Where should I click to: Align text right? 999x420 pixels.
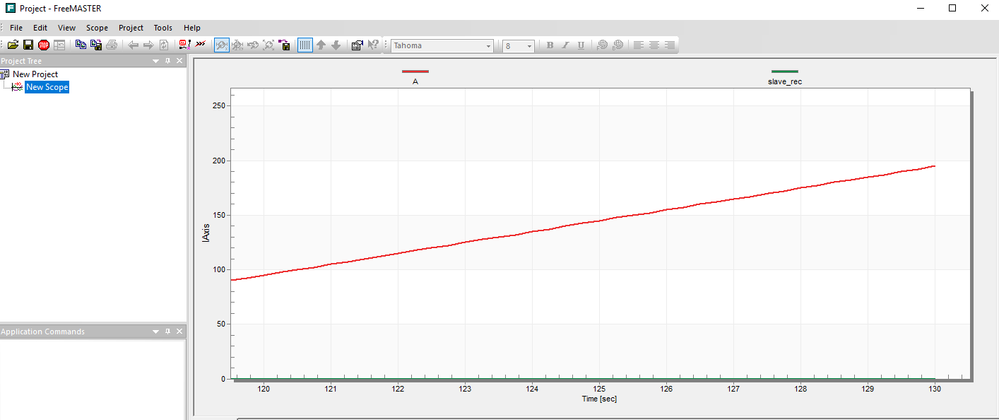click(x=669, y=45)
